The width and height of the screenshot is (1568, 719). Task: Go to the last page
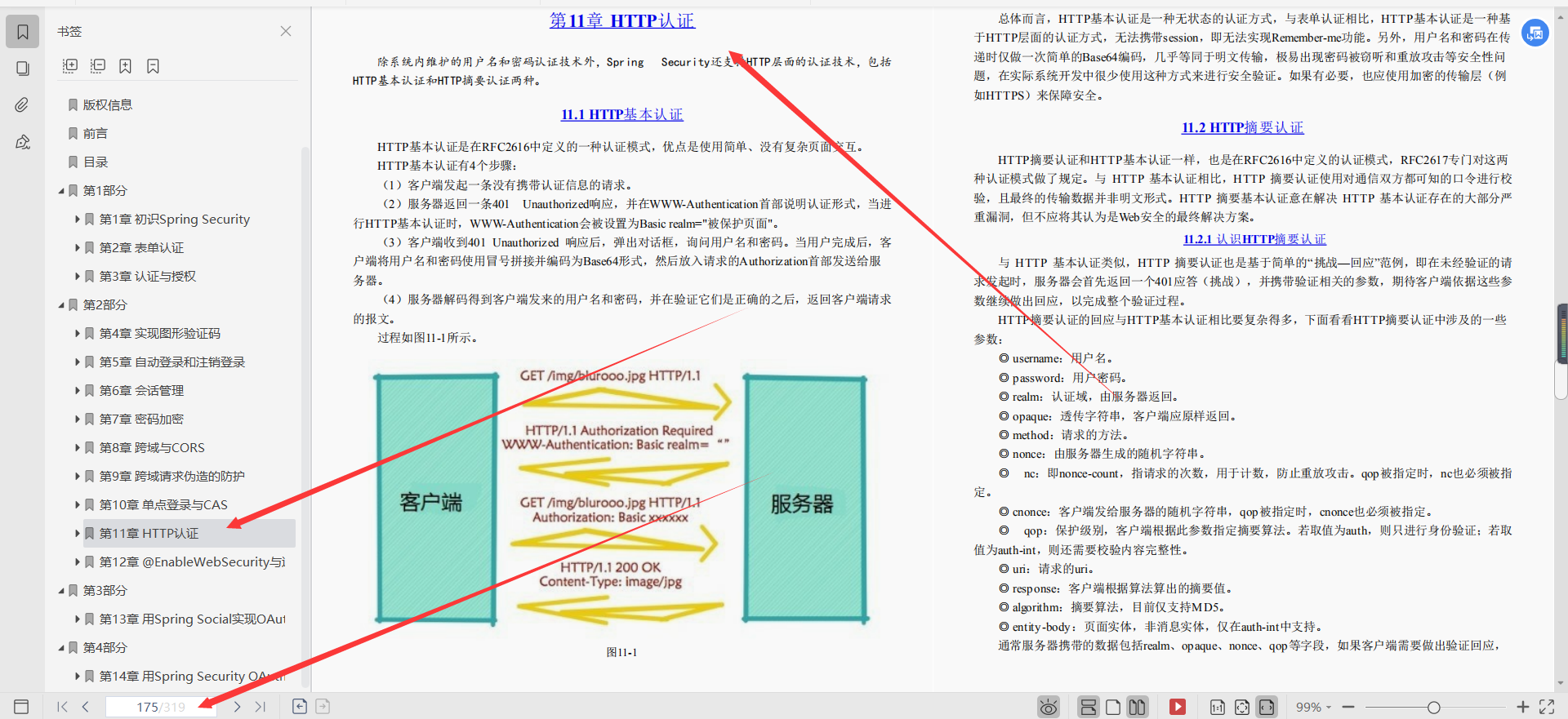click(x=260, y=707)
